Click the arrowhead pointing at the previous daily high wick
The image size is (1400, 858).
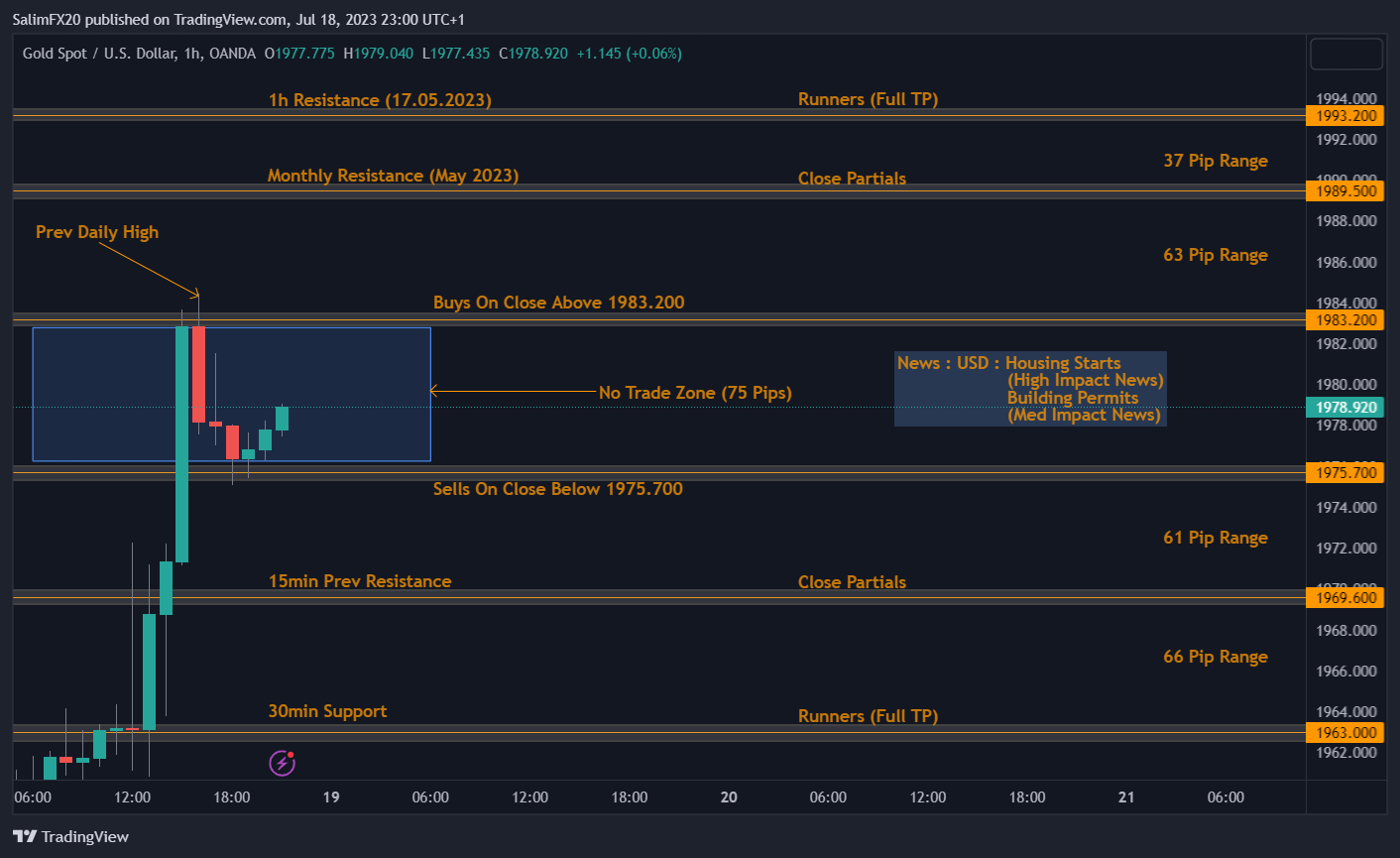[196, 293]
